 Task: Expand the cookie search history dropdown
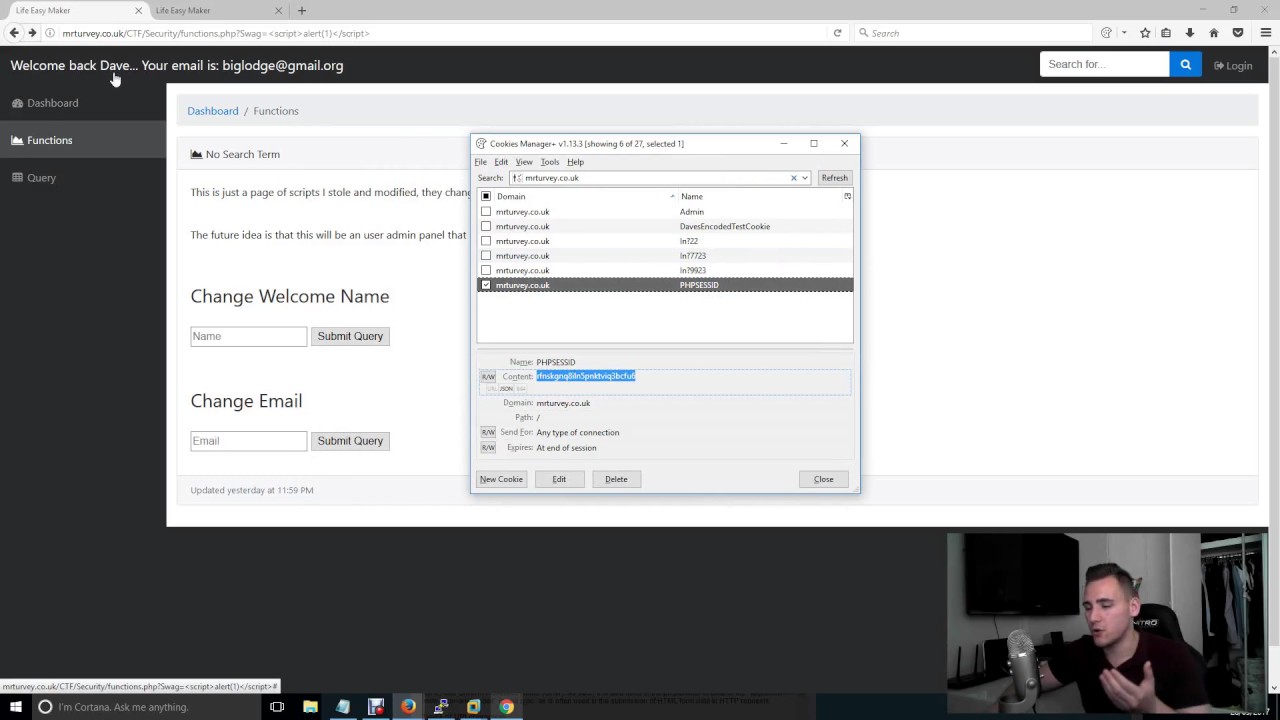click(805, 178)
